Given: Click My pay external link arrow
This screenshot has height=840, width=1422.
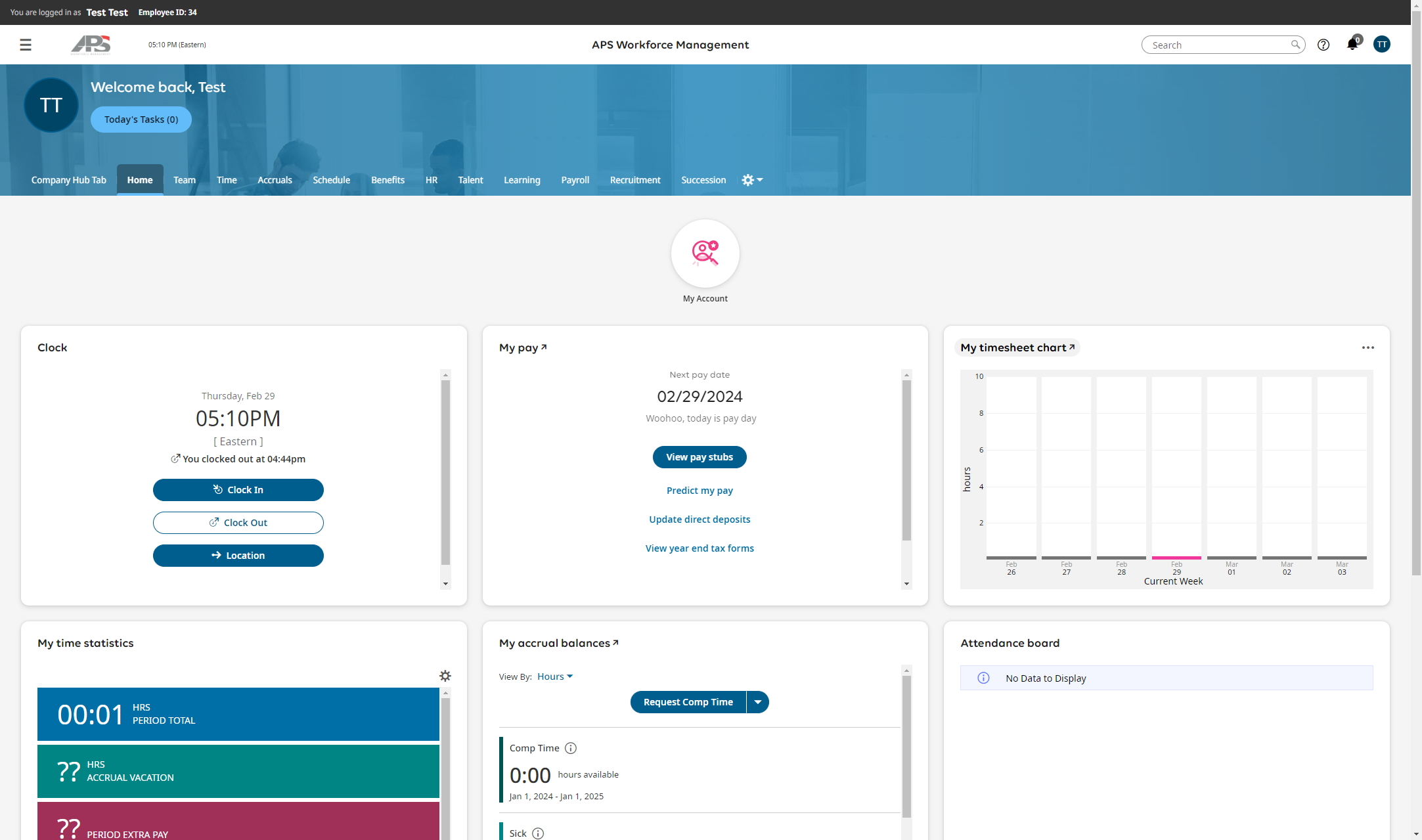Looking at the screenshot, I should pyautogui.click(x=544, y=347).
